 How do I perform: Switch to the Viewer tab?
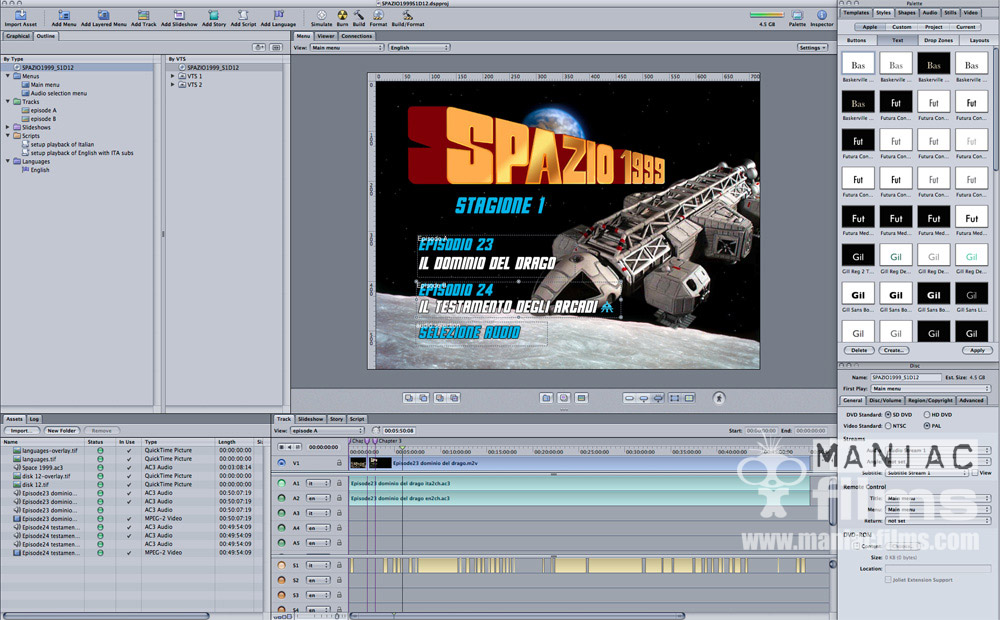pyautogui.click(x=326, y=36)
